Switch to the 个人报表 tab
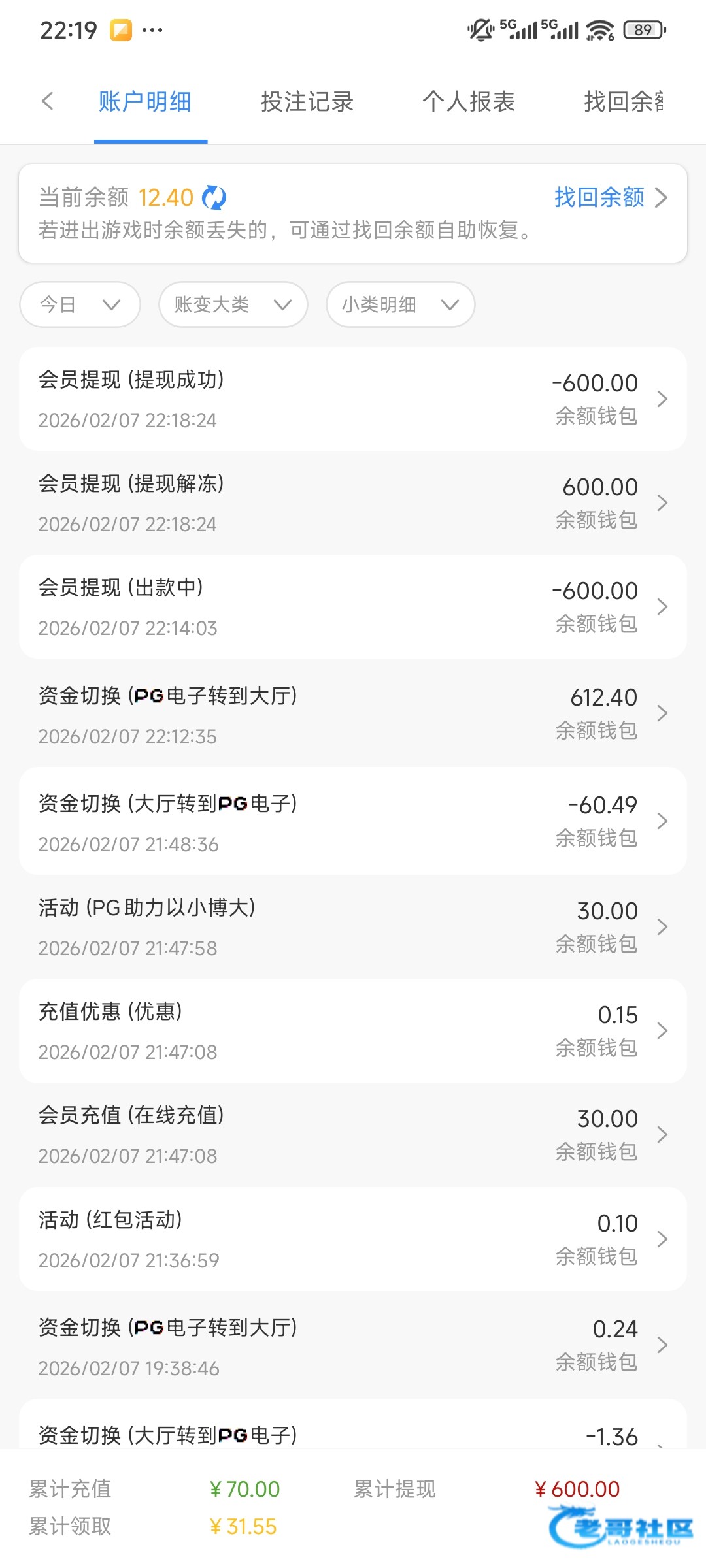This screenshot has width=706, height=1568. pos(469,102)
